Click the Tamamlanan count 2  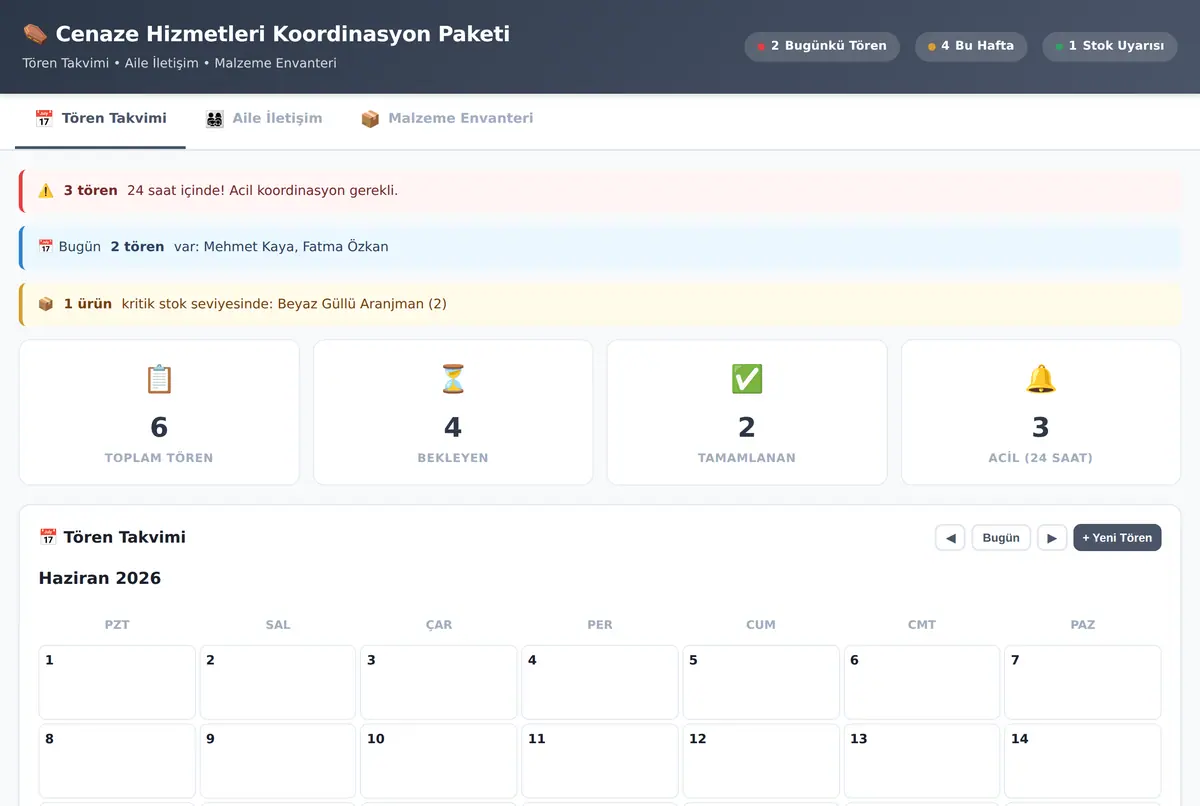point(747,428)
